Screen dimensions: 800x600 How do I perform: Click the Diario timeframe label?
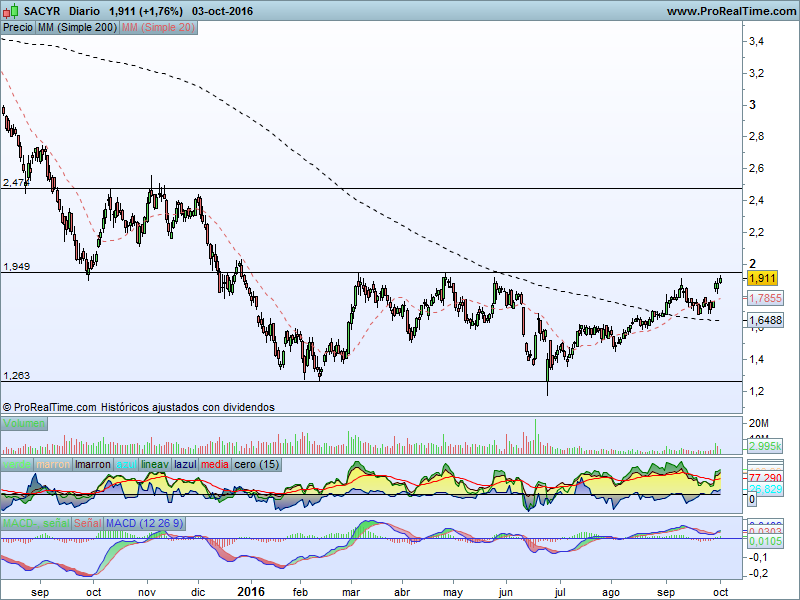(84, 11)
